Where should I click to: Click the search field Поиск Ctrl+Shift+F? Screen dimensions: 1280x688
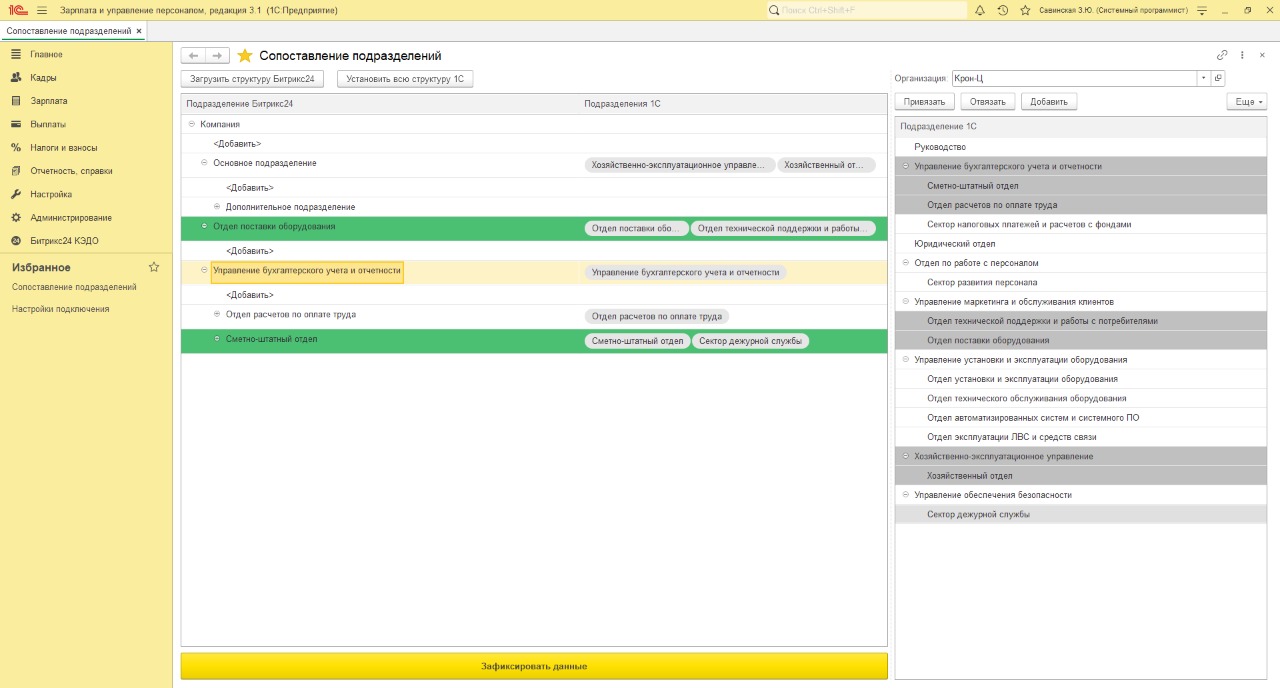tap(867, 10)
